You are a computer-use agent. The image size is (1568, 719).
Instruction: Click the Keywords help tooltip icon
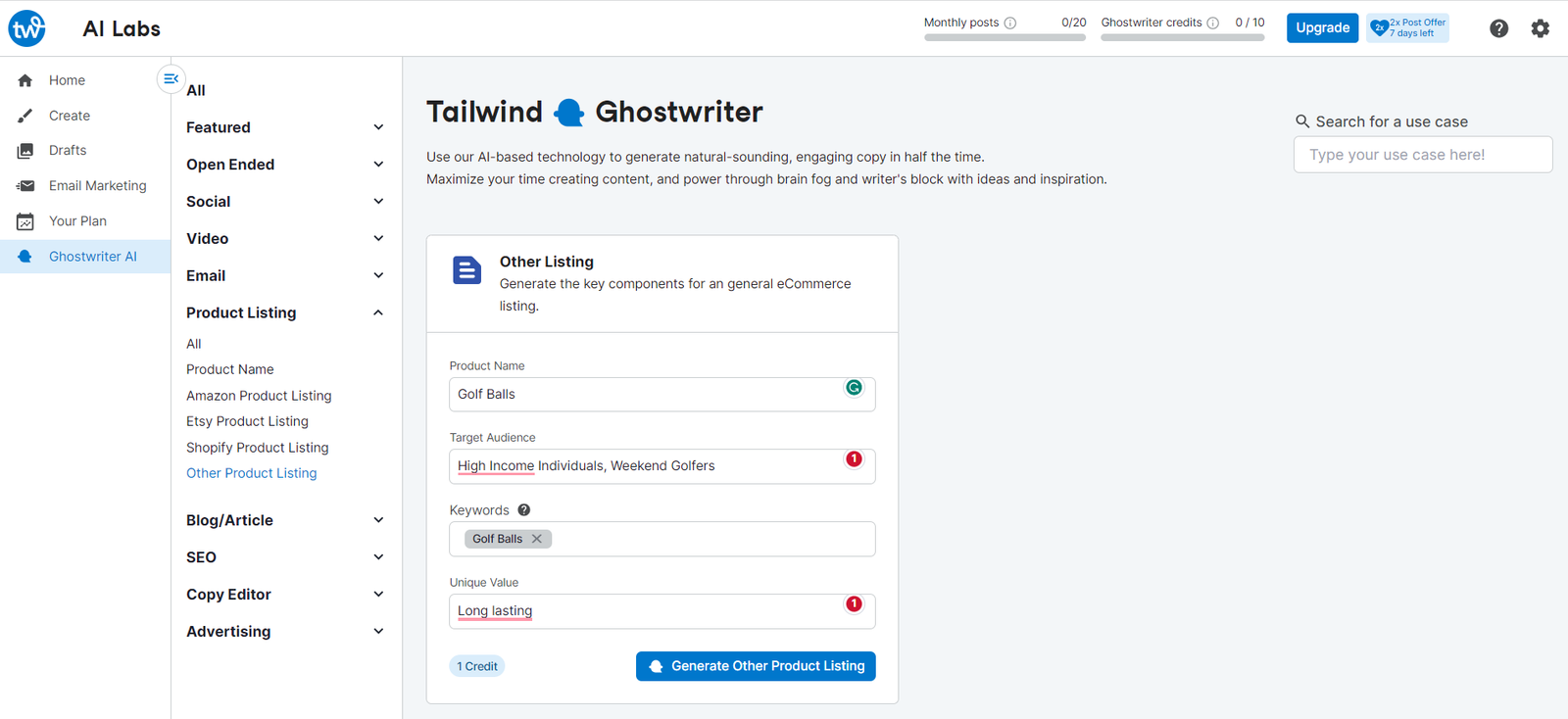pyautogui.click(x=524, y=509)
